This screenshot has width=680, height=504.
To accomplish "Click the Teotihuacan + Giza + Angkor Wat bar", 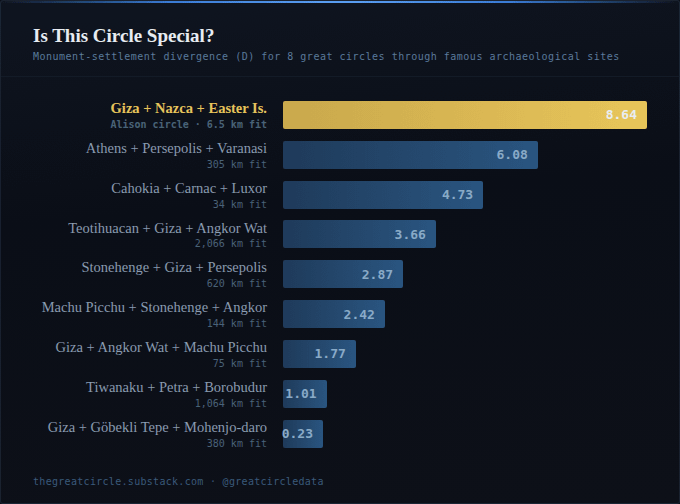I will tap(359, 234).
